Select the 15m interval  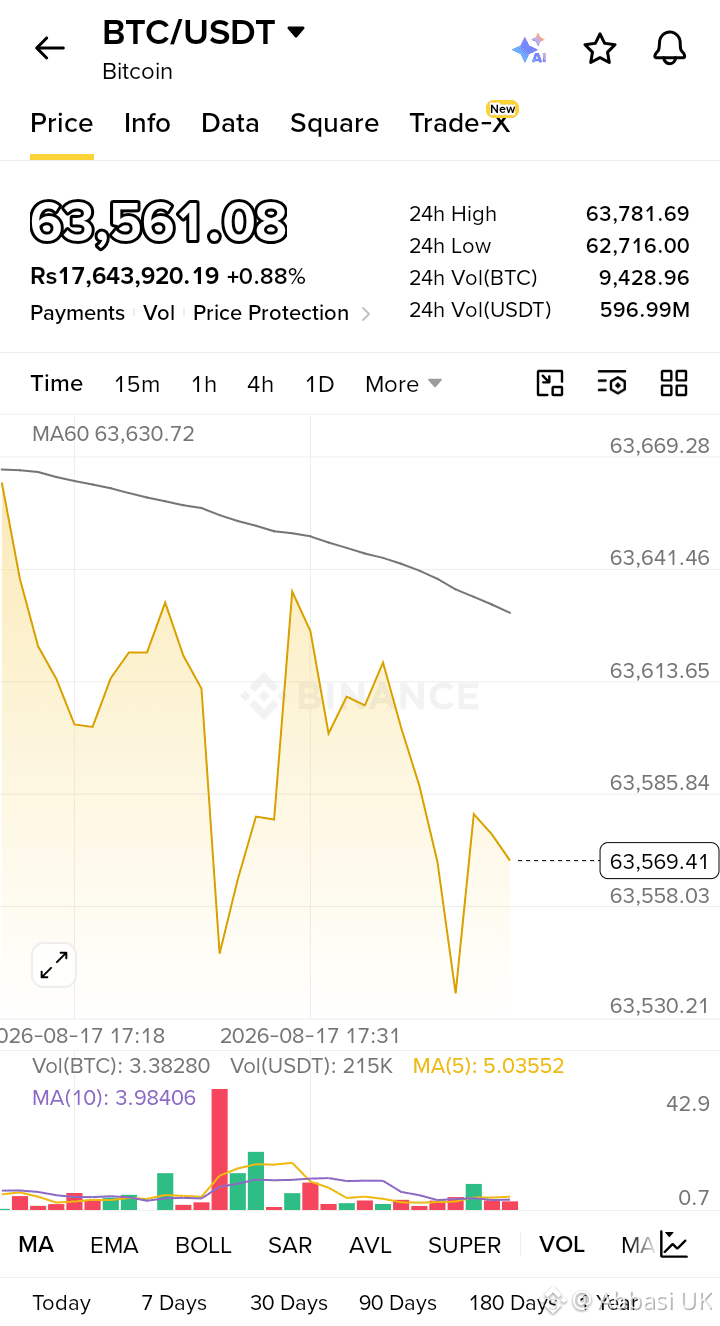coord(137,384)
